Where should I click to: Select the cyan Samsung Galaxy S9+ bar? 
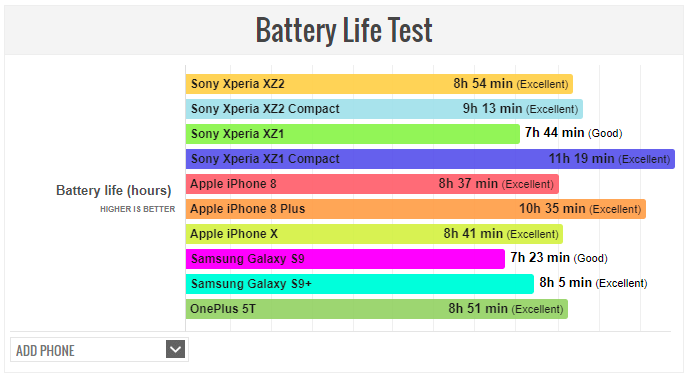point(360,284)
